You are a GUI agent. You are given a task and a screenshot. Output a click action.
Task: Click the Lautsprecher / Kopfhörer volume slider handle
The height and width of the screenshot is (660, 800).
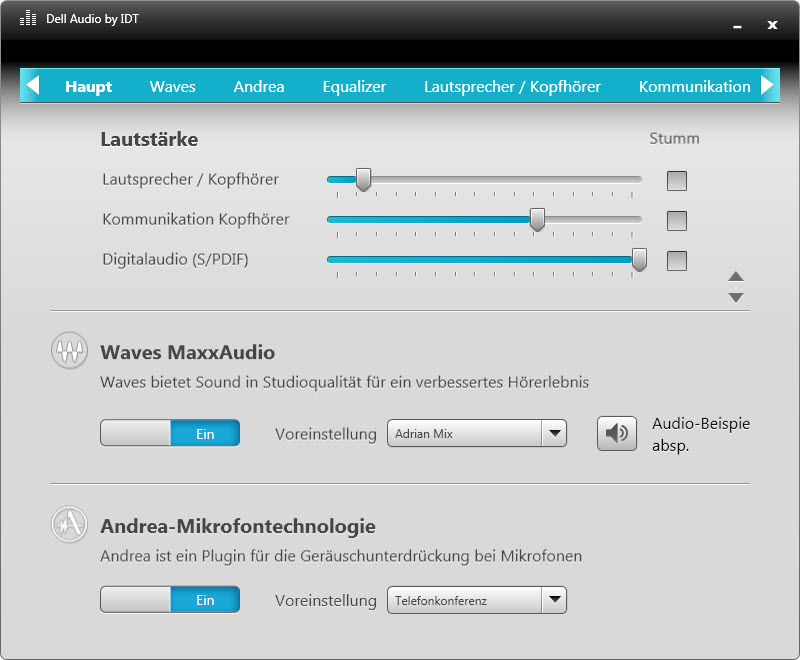pyautogui.click(x=363, y=180)
